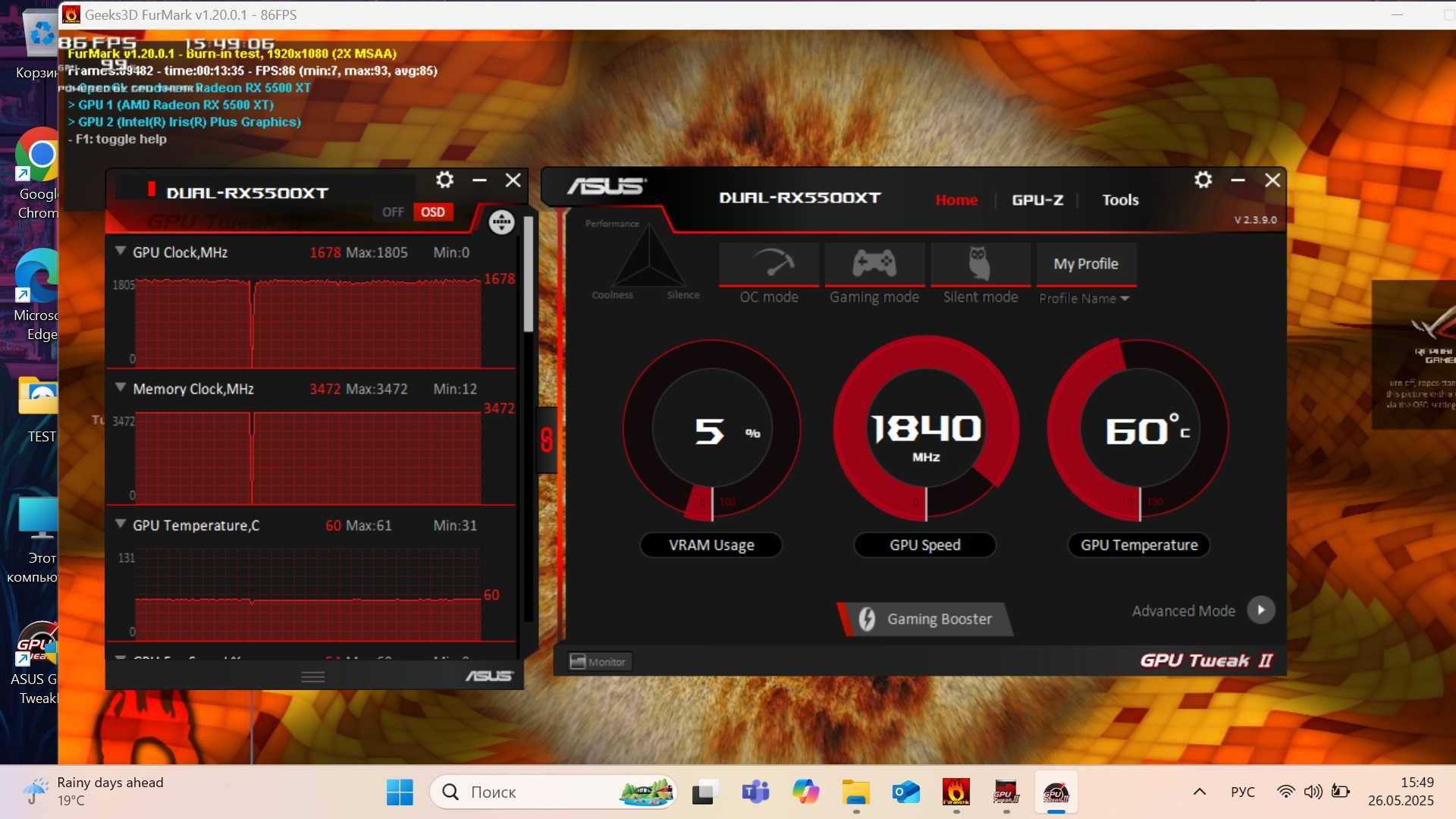The image size is (1456, 819).
Task: Turn OSD off with OFF toggle
Action: (393, 212)
